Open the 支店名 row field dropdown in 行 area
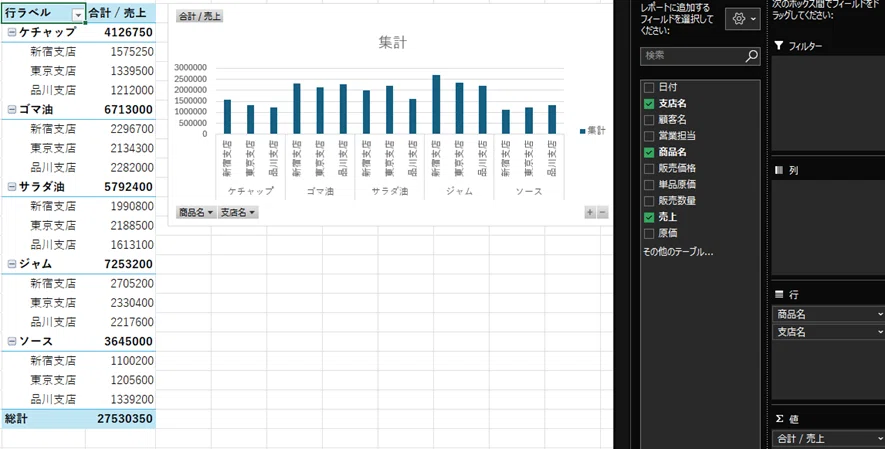The image size is (885, 449). pyautogui.click(x=880, y=332)
